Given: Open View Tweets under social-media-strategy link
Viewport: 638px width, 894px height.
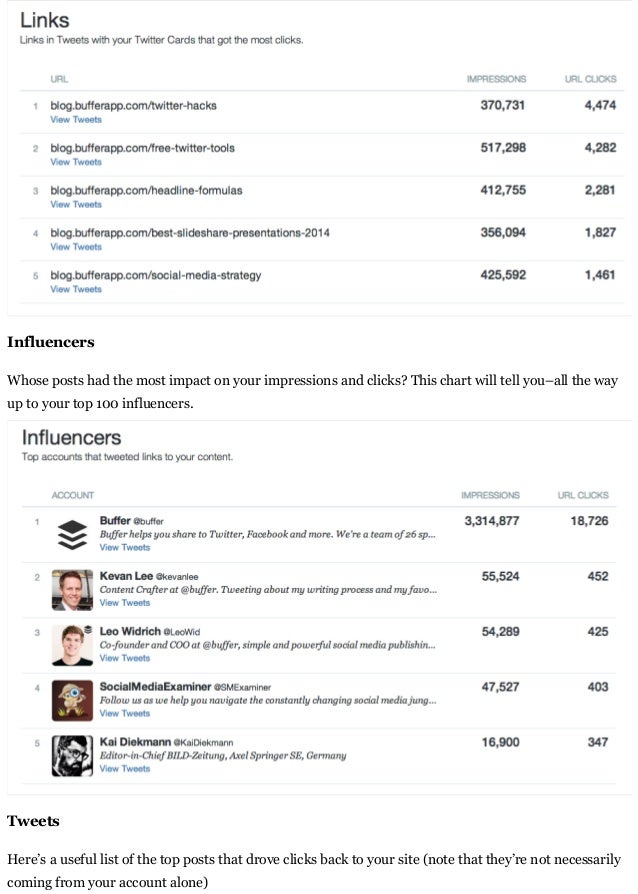Looking at the screenshot, I should point(76,289).
